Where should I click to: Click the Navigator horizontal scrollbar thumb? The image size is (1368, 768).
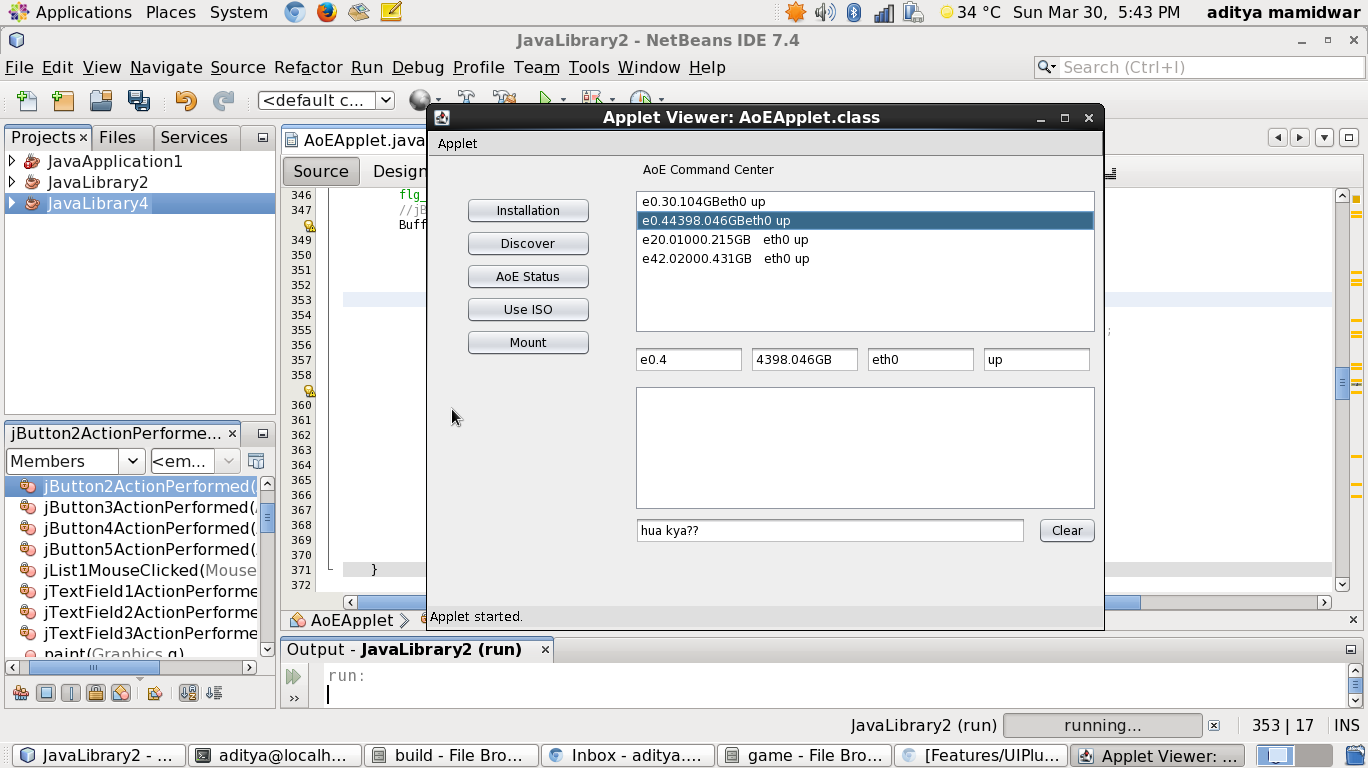93,667
